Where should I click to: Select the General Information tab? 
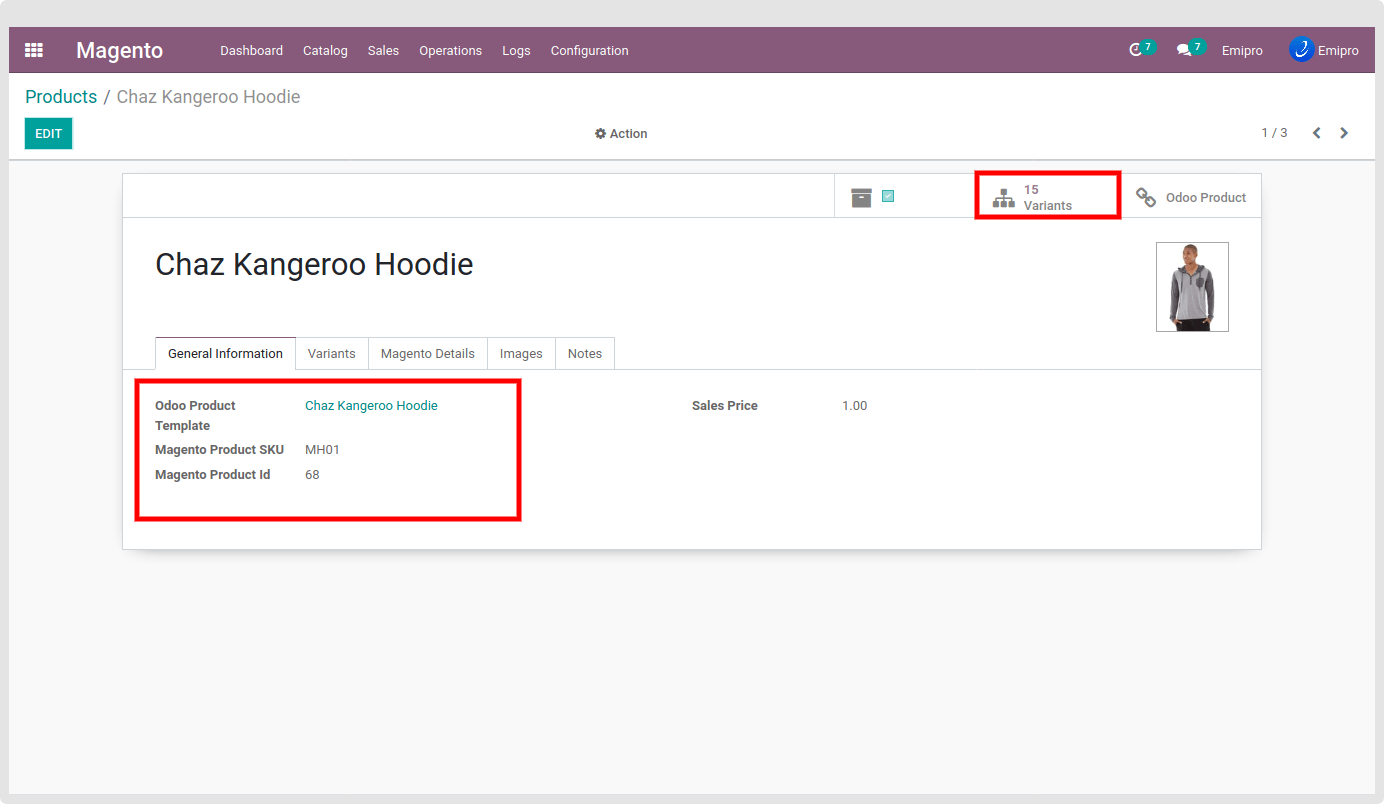[x=225, y=354]
